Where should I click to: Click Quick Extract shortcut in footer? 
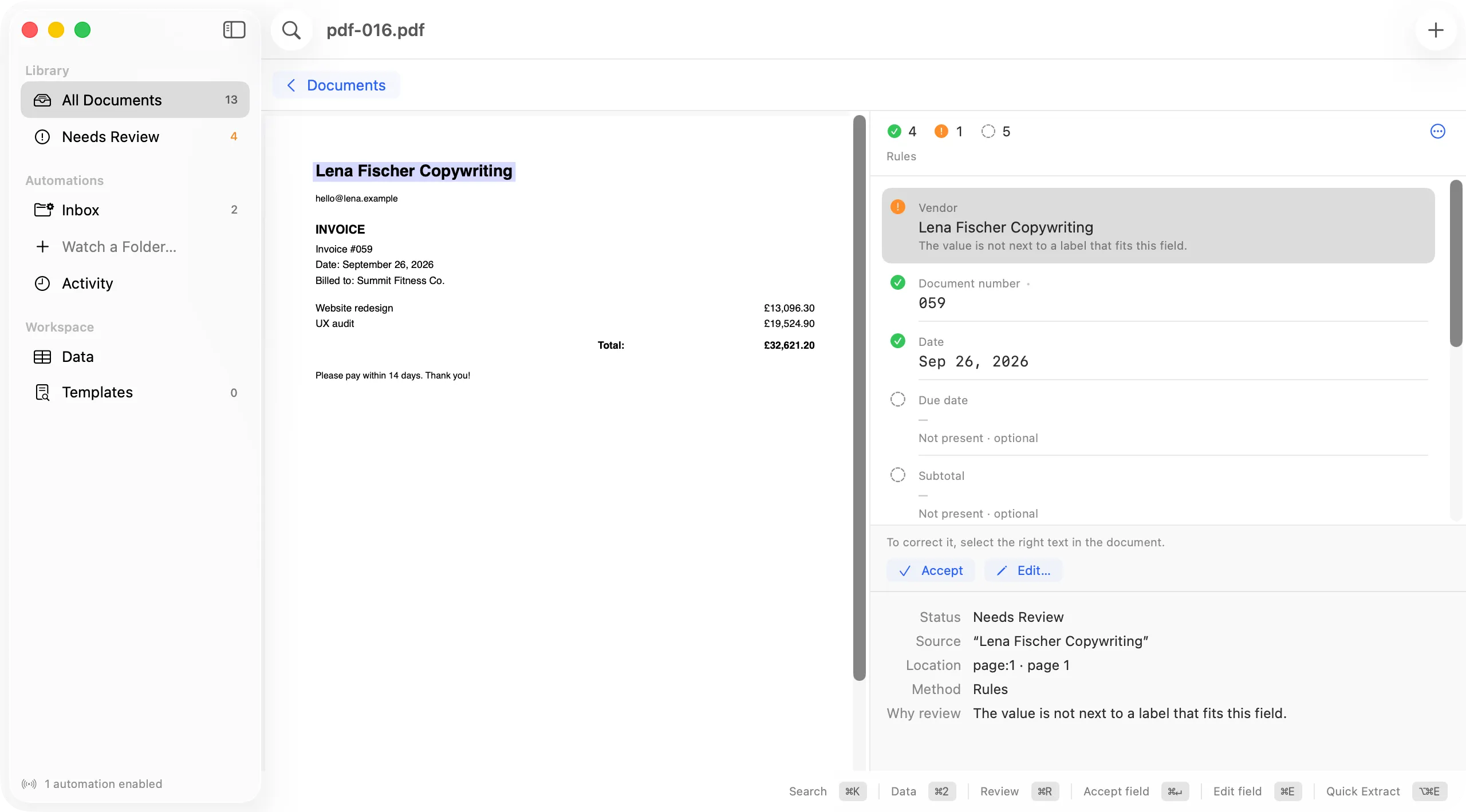[1386, 791]
